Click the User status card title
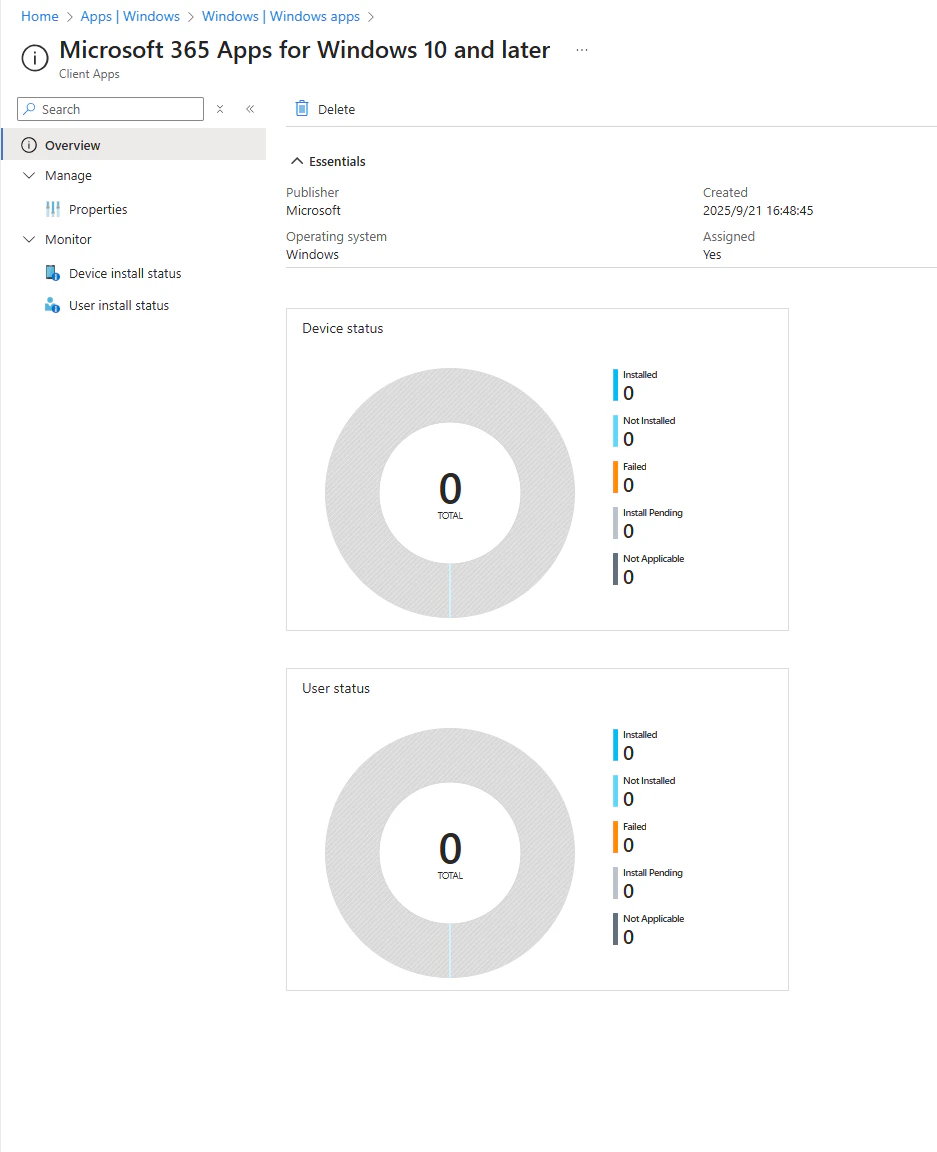 tap(336, 688)
